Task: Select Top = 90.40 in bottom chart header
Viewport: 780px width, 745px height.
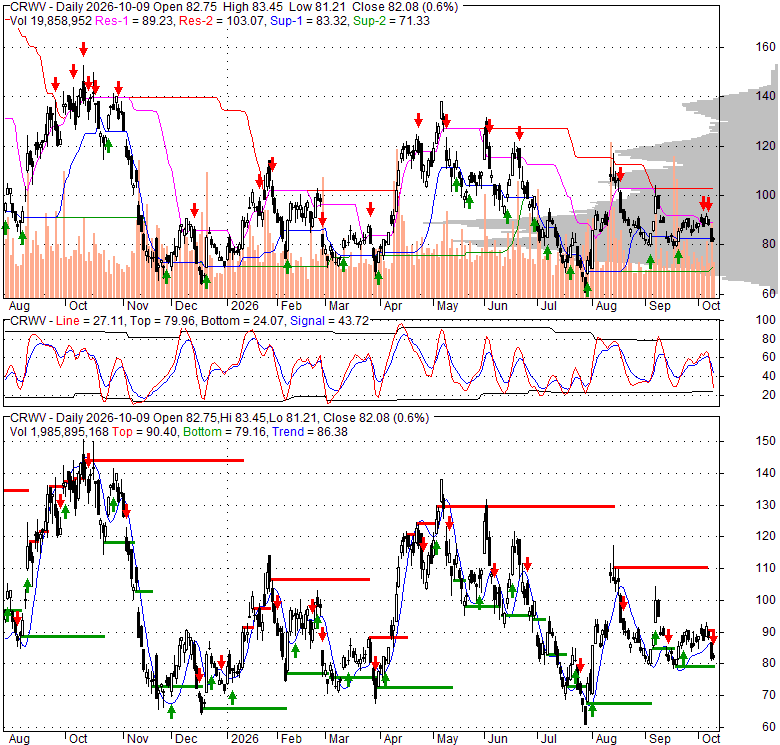Action: (144, 432)
